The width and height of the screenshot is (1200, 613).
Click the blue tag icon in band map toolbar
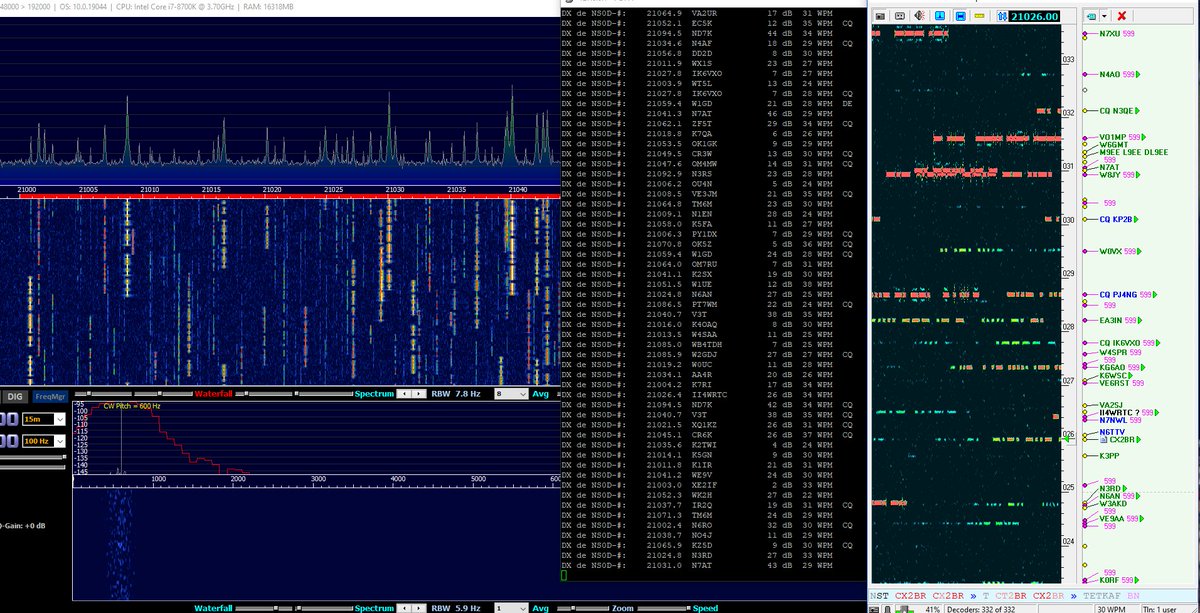[x=1090, y=16]
